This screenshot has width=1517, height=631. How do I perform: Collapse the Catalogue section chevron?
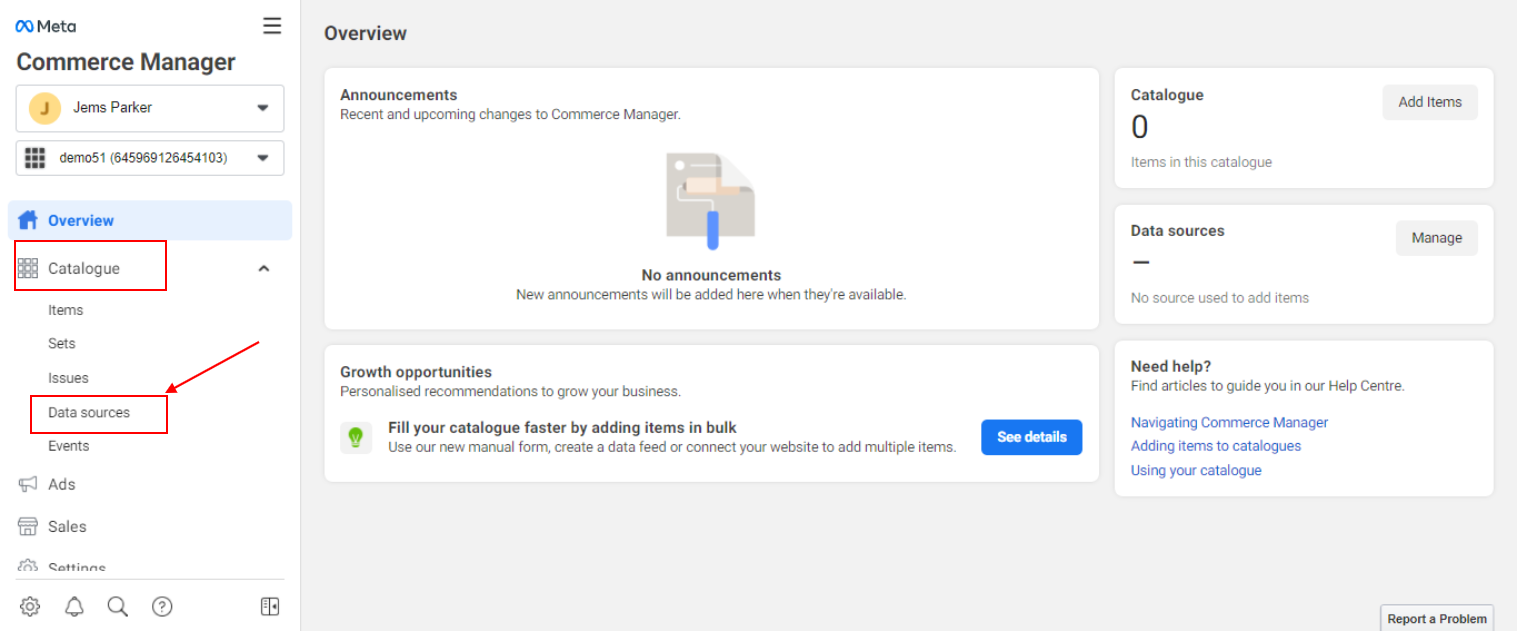(264, 268)
